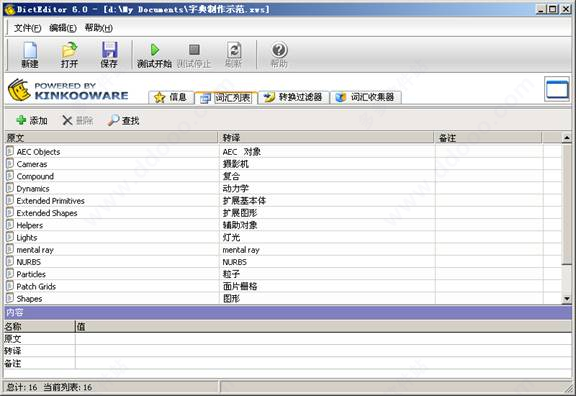Sort by the 原文 column header

pos(111,138)
